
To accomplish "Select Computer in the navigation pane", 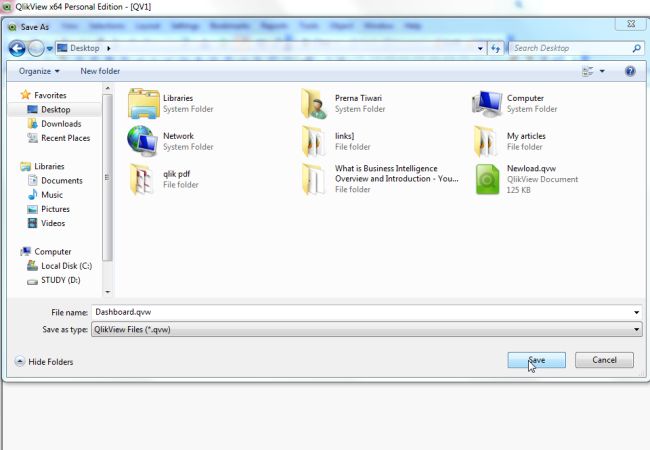I will point(46,252).
